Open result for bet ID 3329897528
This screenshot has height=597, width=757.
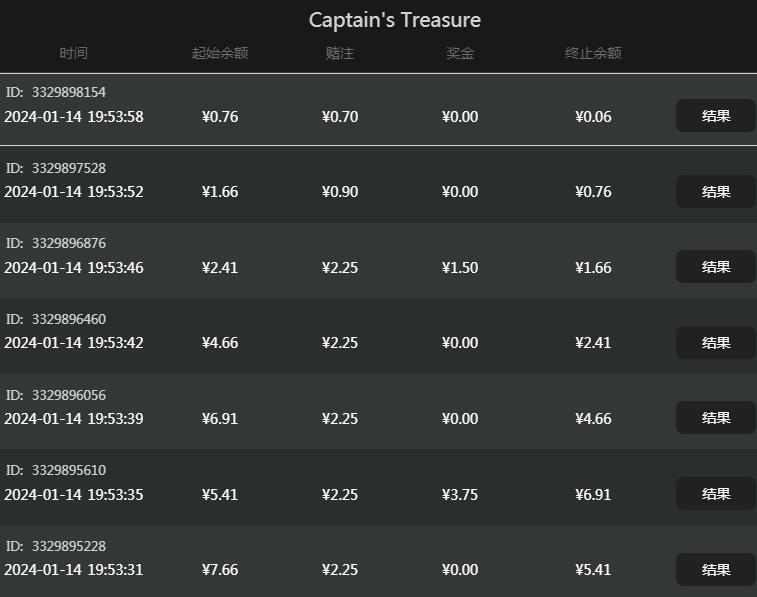pos(715,192)
